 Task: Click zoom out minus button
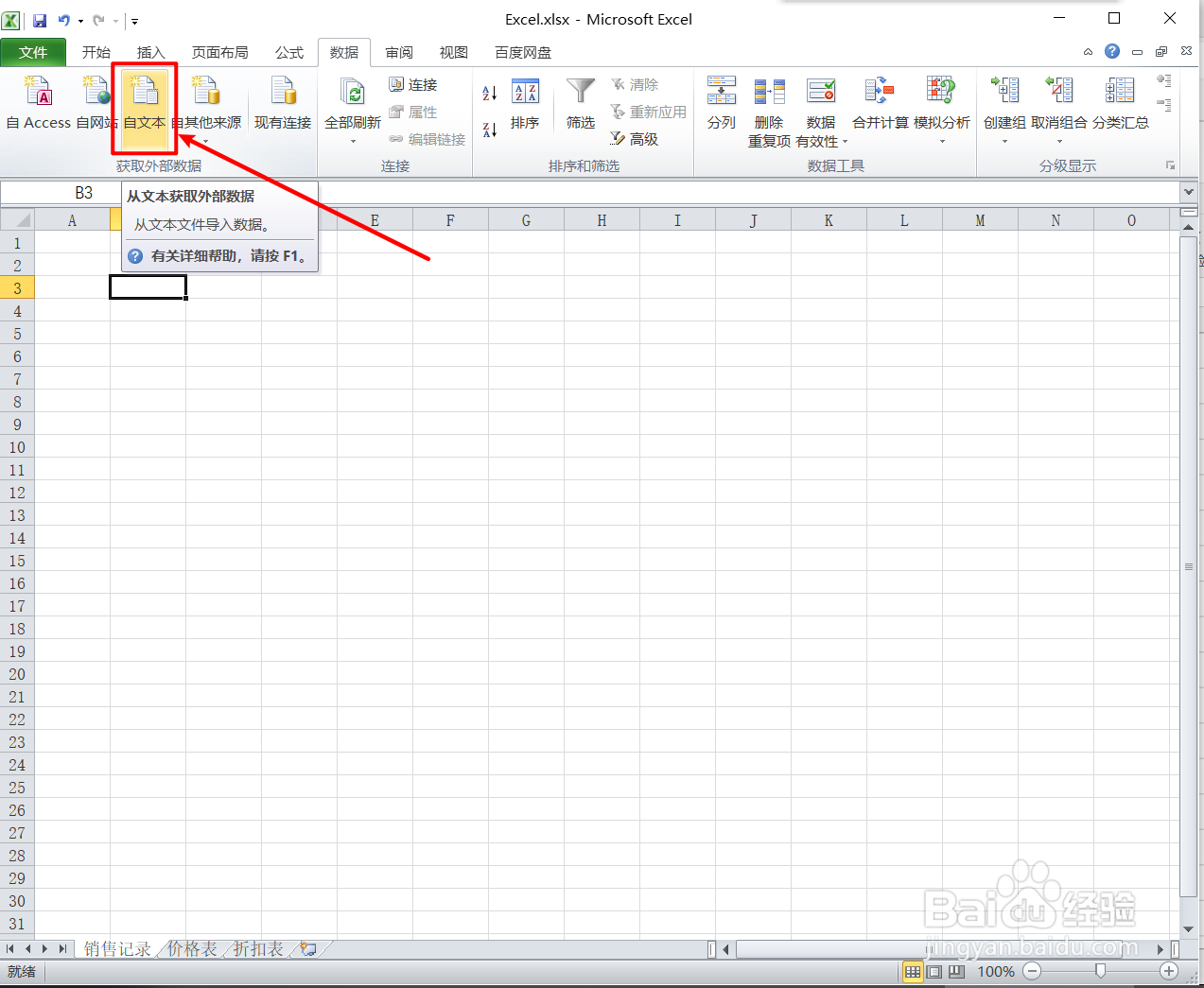click(x=1033, y=971)
